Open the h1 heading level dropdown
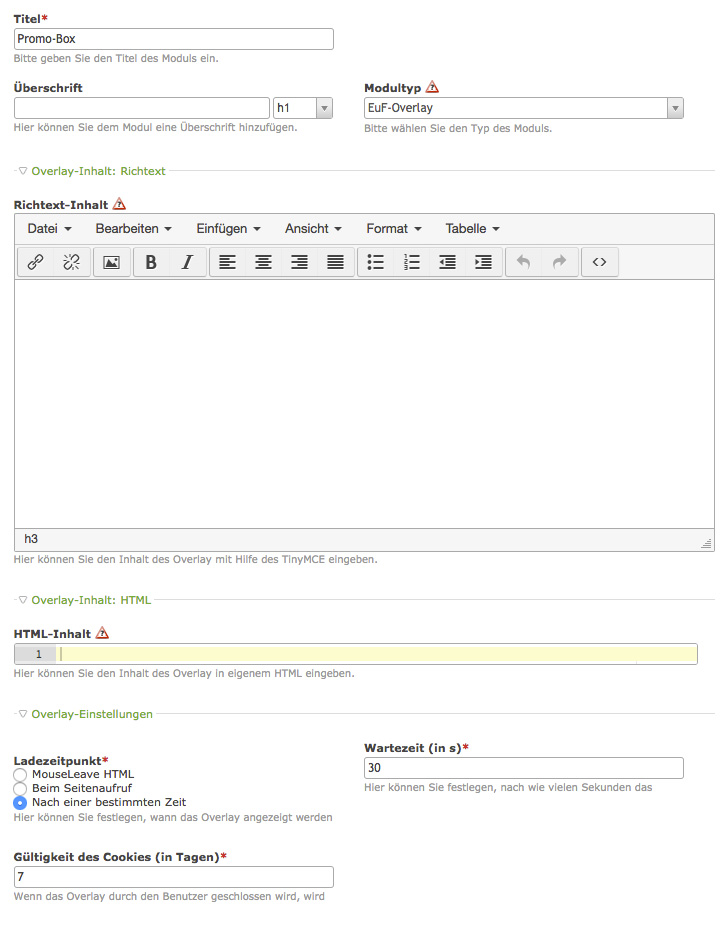Screen dimensions: 728x925 pos(302,108)
